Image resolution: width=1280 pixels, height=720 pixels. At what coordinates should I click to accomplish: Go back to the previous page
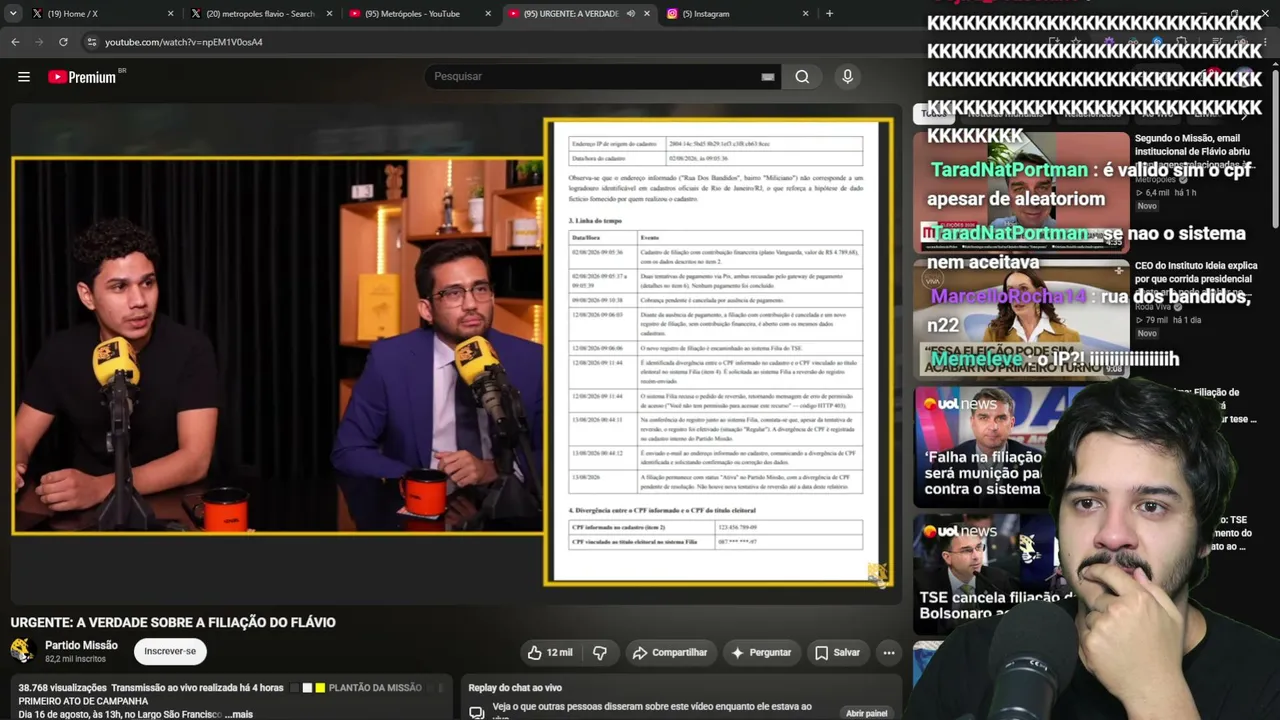click(15, 42)
